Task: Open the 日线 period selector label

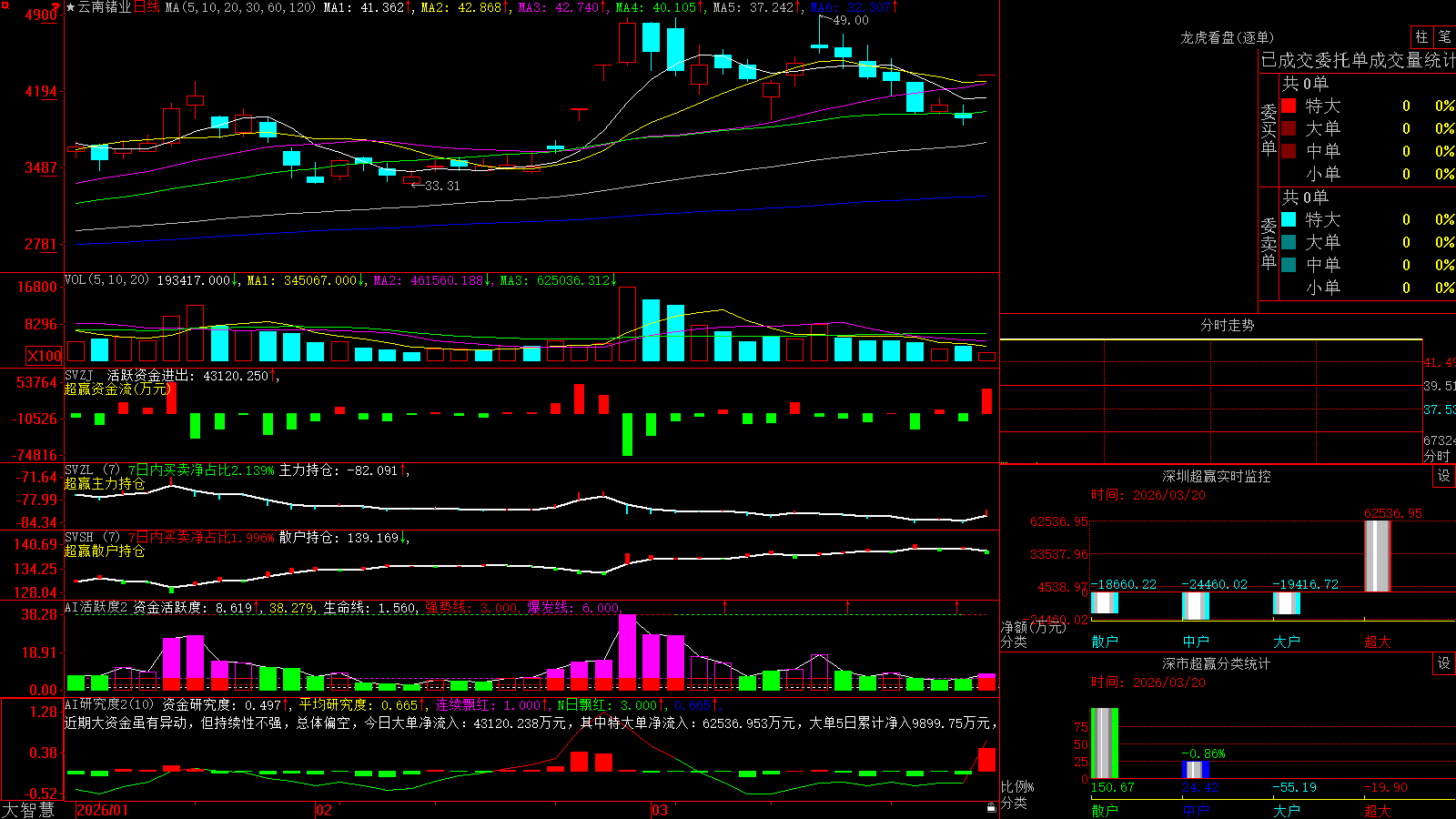Action: (147, 7)
